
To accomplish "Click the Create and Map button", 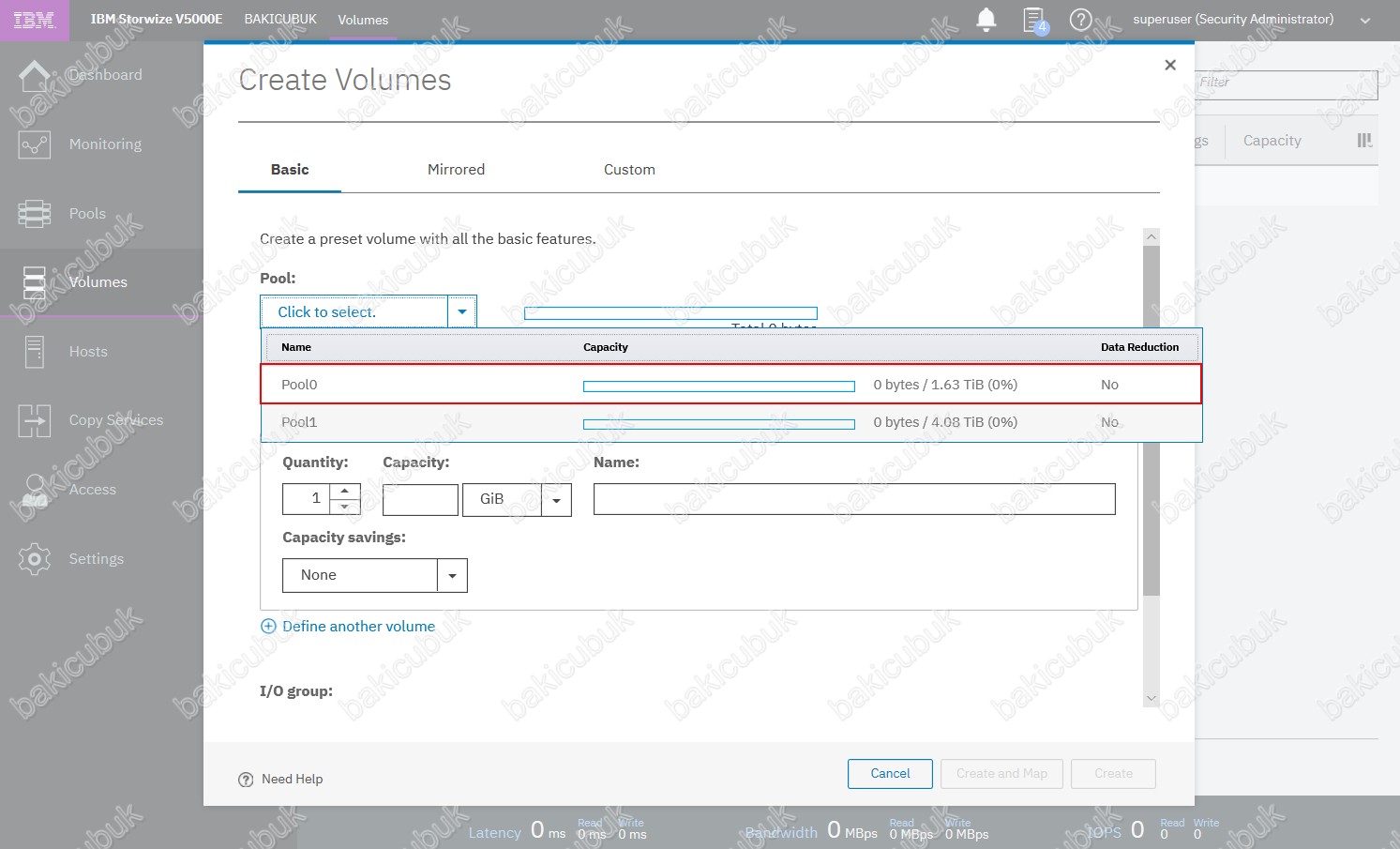I will [1001, 774].
